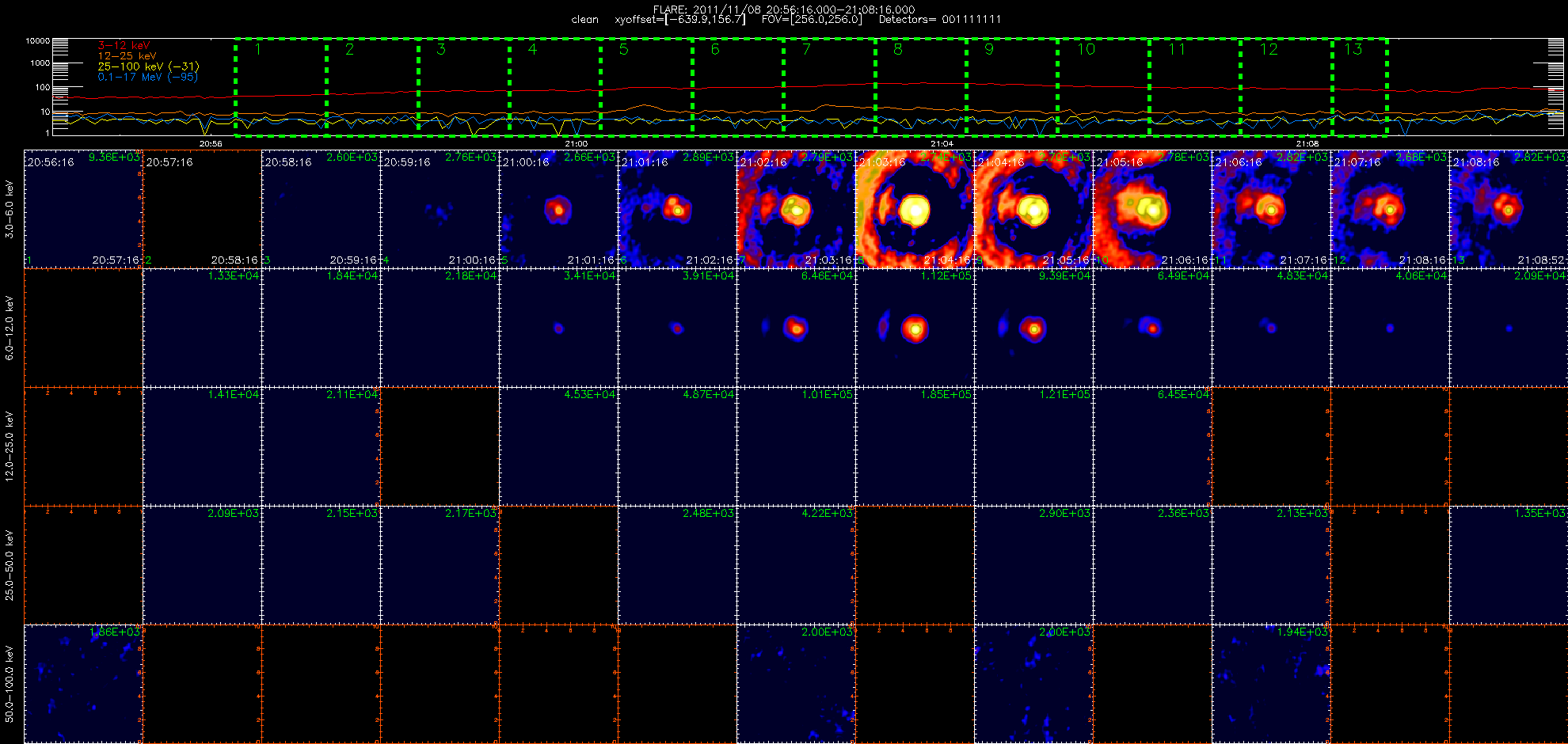Click the '6.45E+04' peak value
Image resolution: width=1568 pixels, height=744 pixels.
pyautogui.click(x=1183, y=395)
